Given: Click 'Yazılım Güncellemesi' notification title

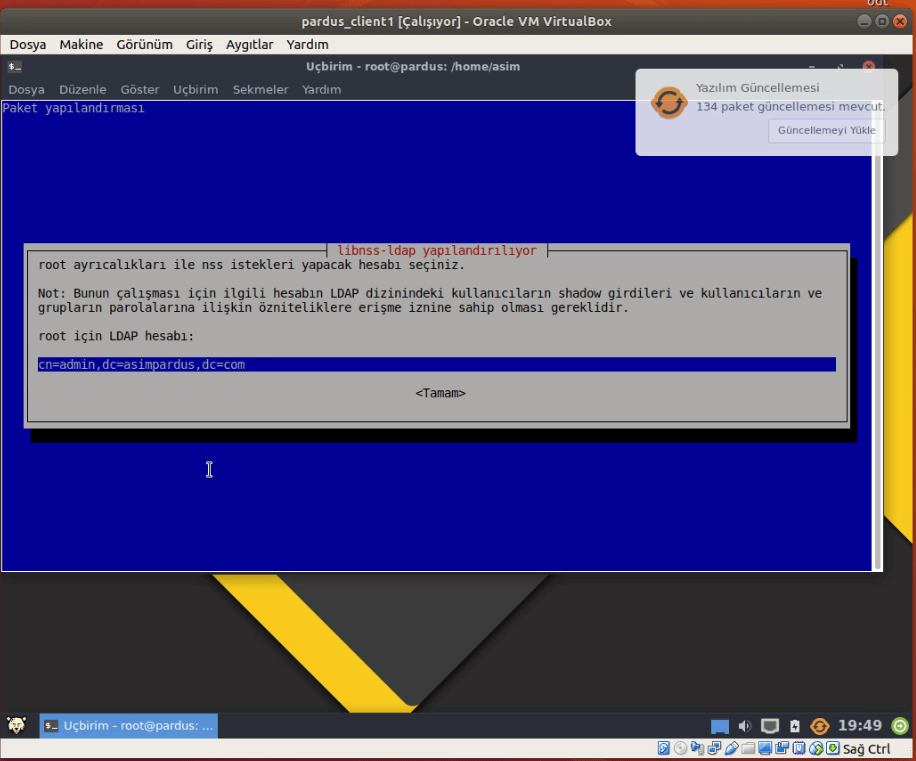Looking at the screenshot, I should coord(757,88).
